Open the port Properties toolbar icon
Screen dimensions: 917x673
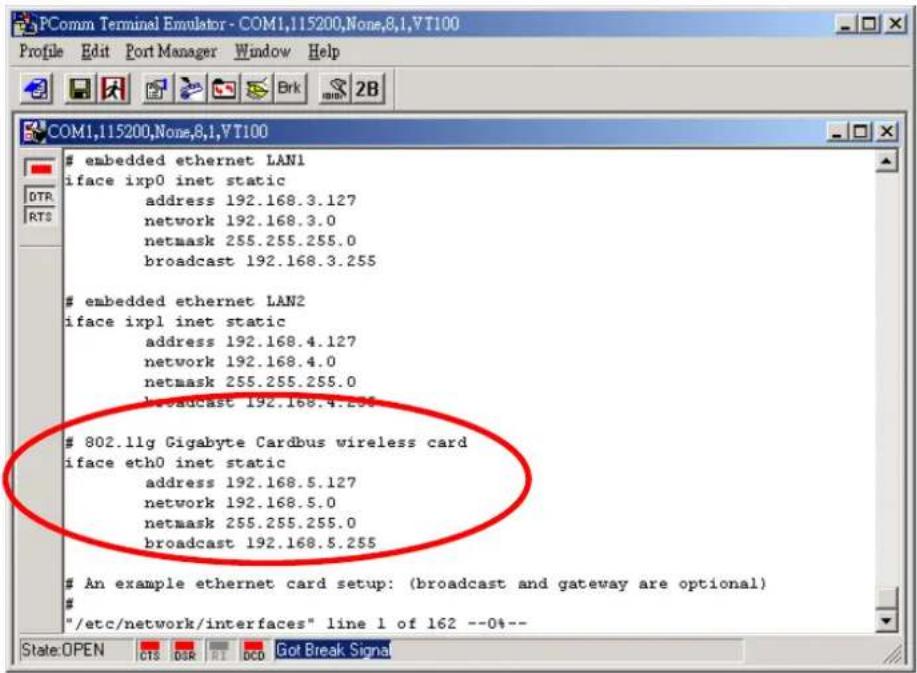(157, 89)
